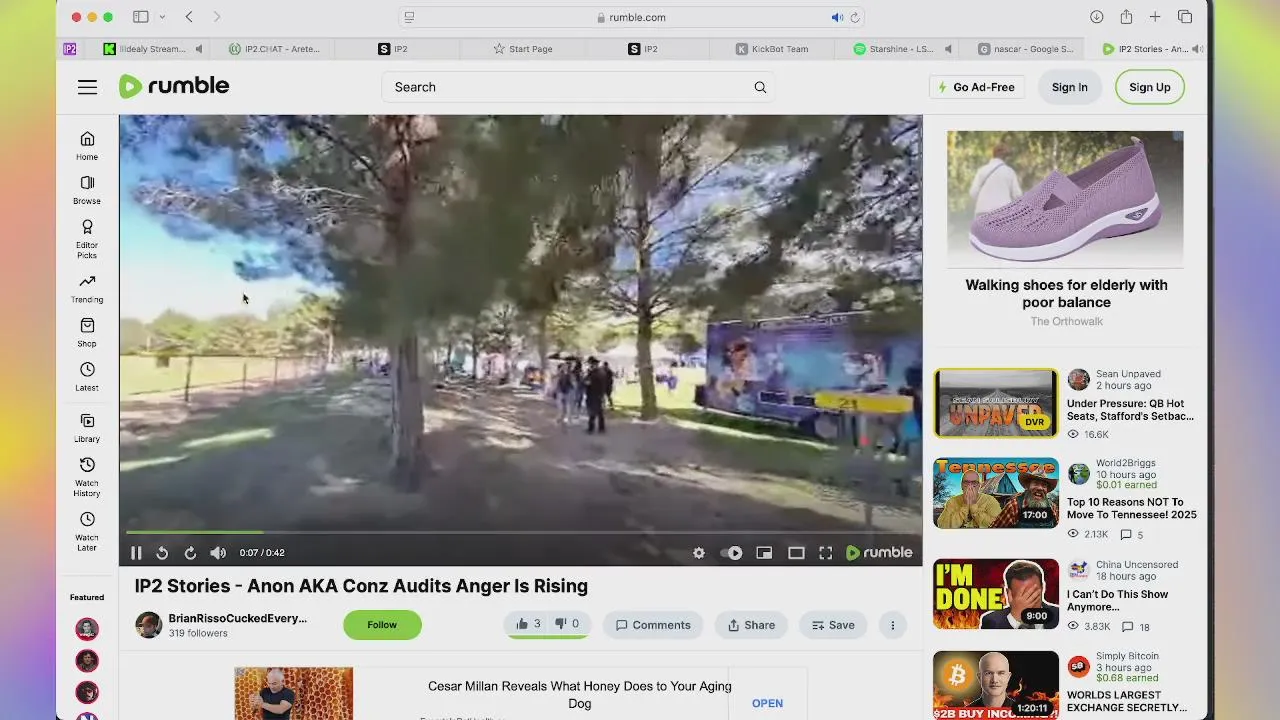Click the Rumble logo in header
Image resolution: width=1280 pixels, height=720 pixels.
tap(174, 86)
